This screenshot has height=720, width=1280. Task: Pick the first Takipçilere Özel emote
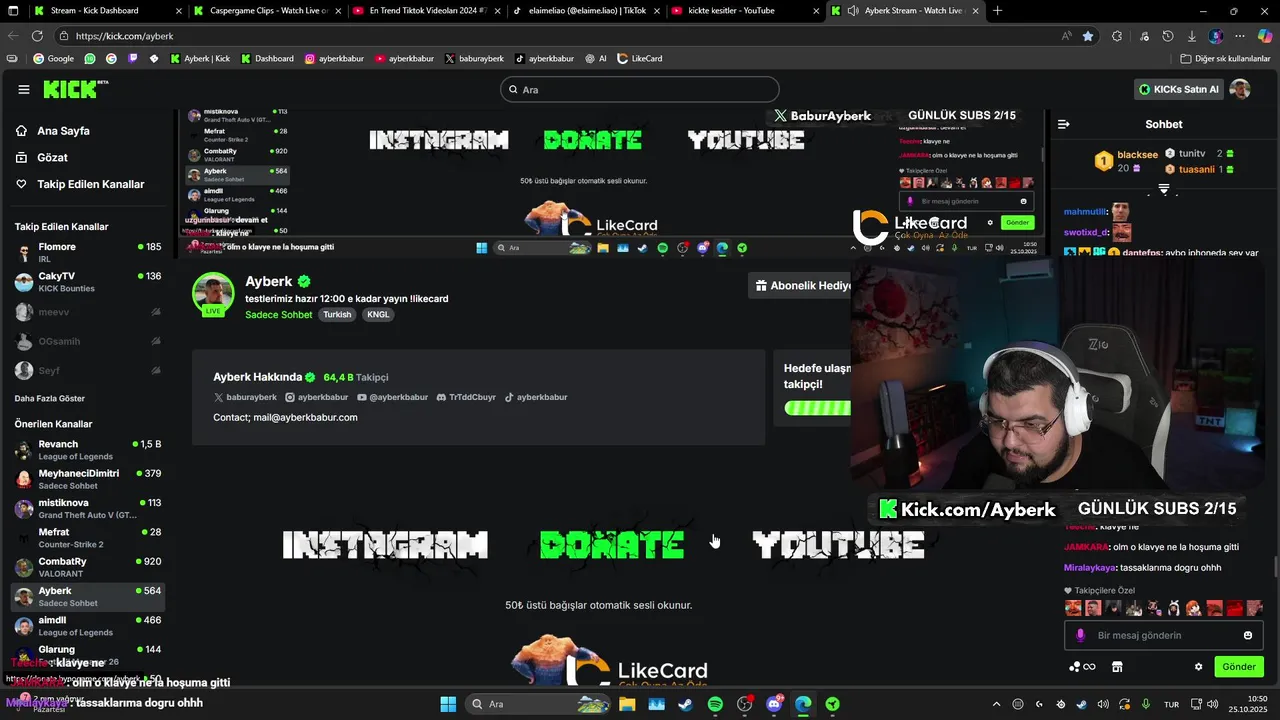pos(1073,608)
